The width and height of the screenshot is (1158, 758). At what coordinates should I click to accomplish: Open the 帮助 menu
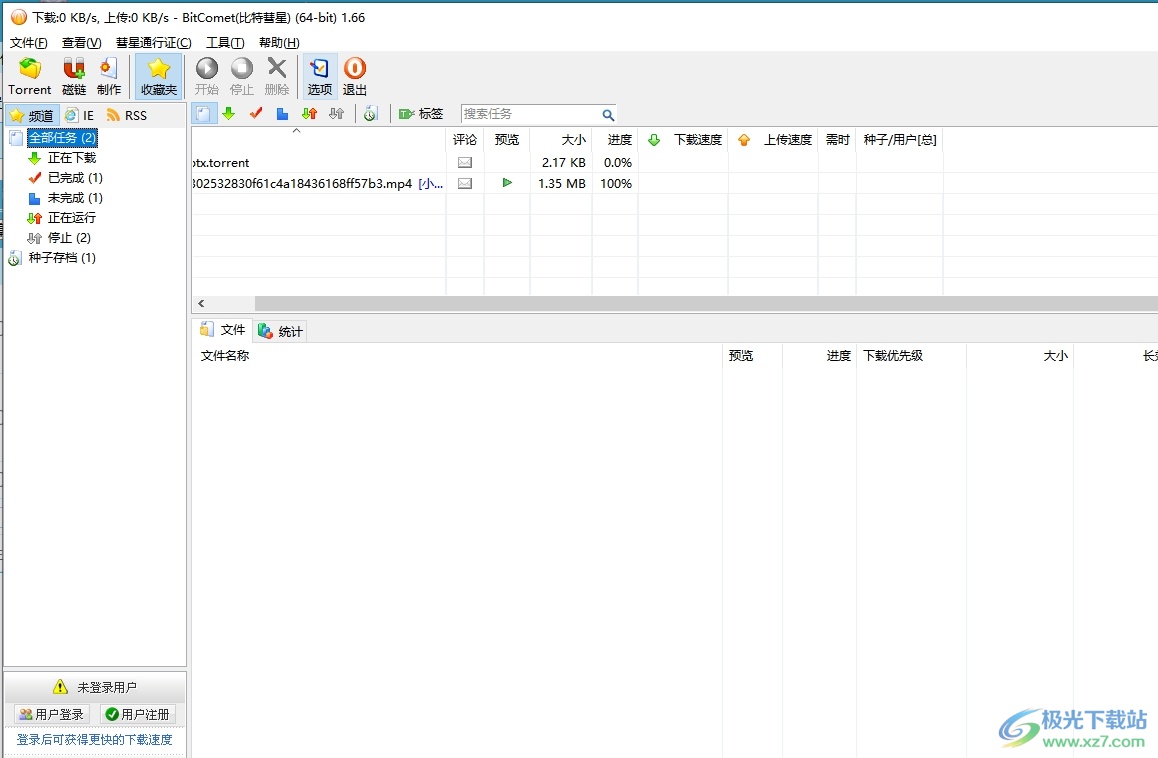(279, 43)
